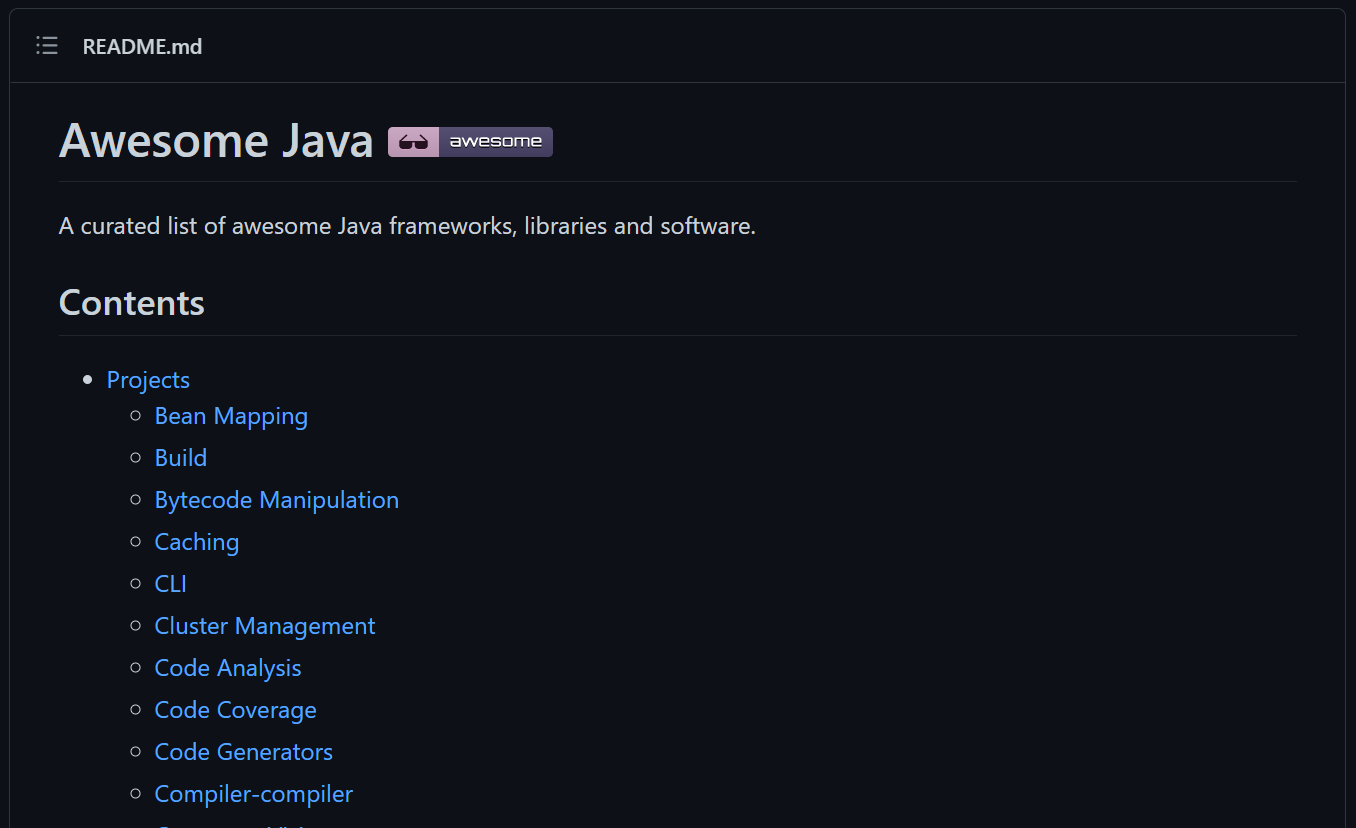Follow the CLI link
Image resolution: width=1356 pixels, height=828 pixels.
pos(171,584)
